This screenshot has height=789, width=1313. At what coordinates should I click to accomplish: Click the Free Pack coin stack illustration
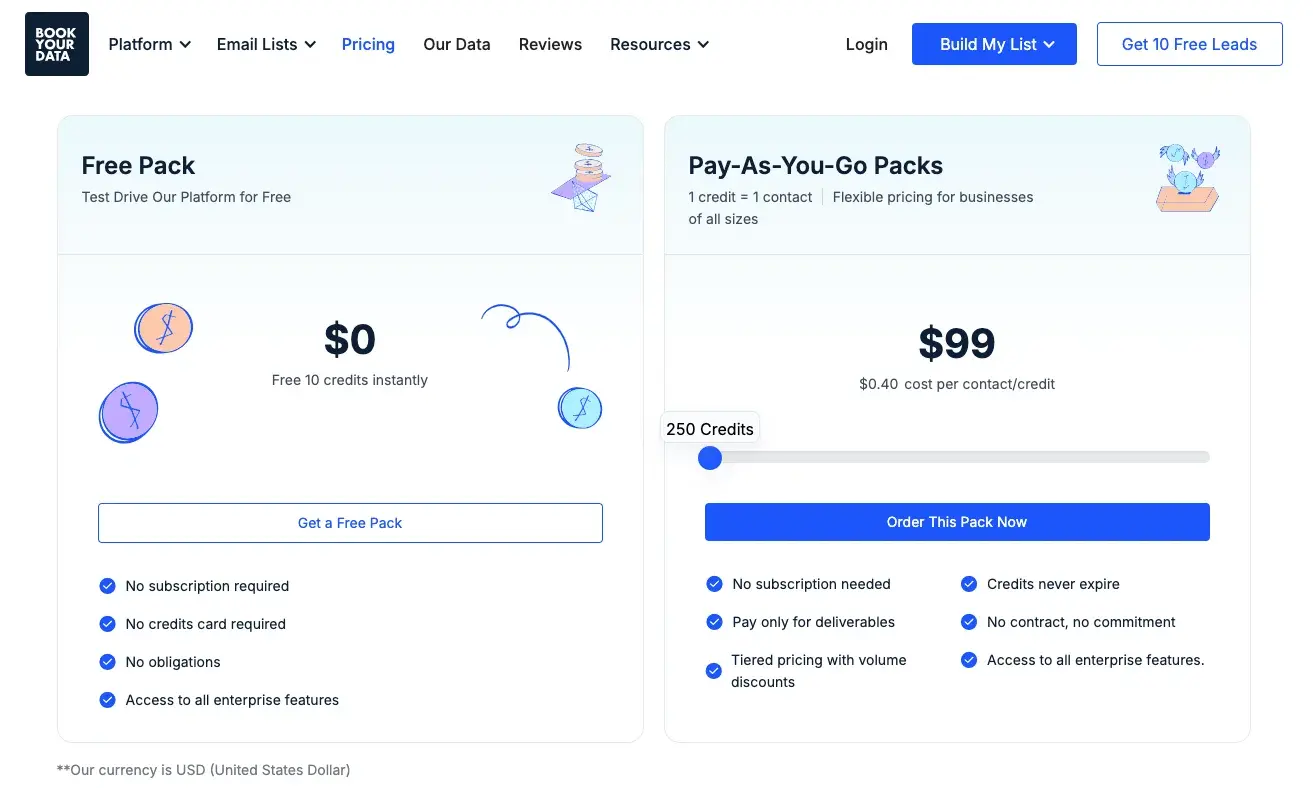pos(582,177)
